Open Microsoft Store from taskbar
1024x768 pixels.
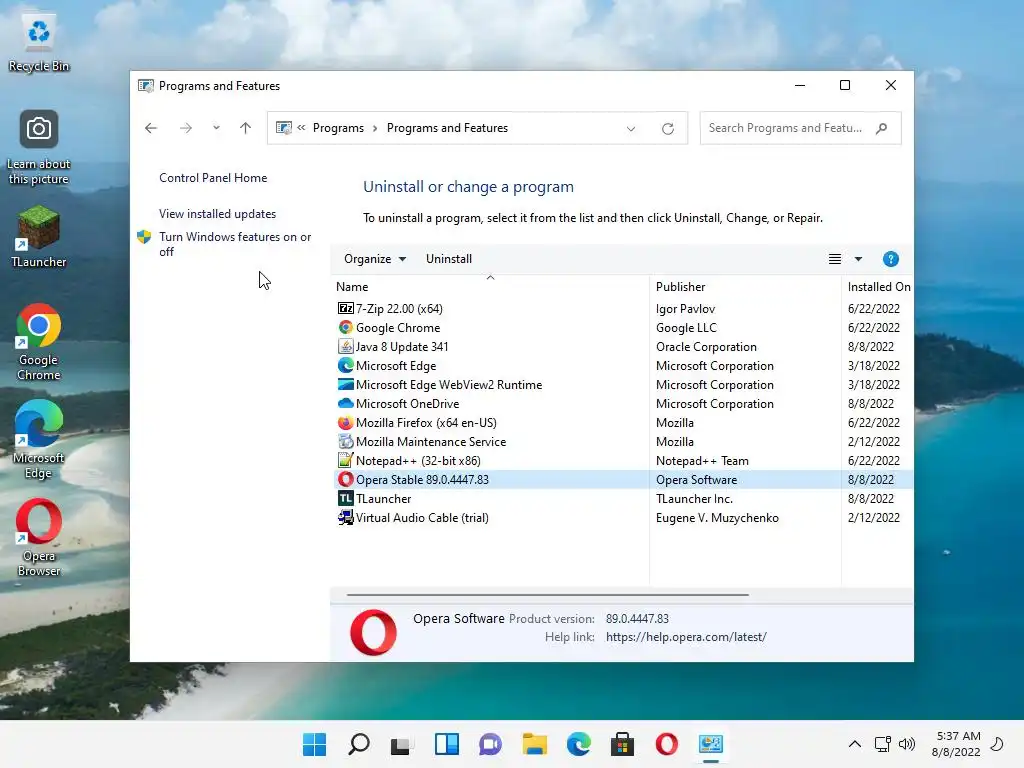pyautogui.click(x=622, y=744)
